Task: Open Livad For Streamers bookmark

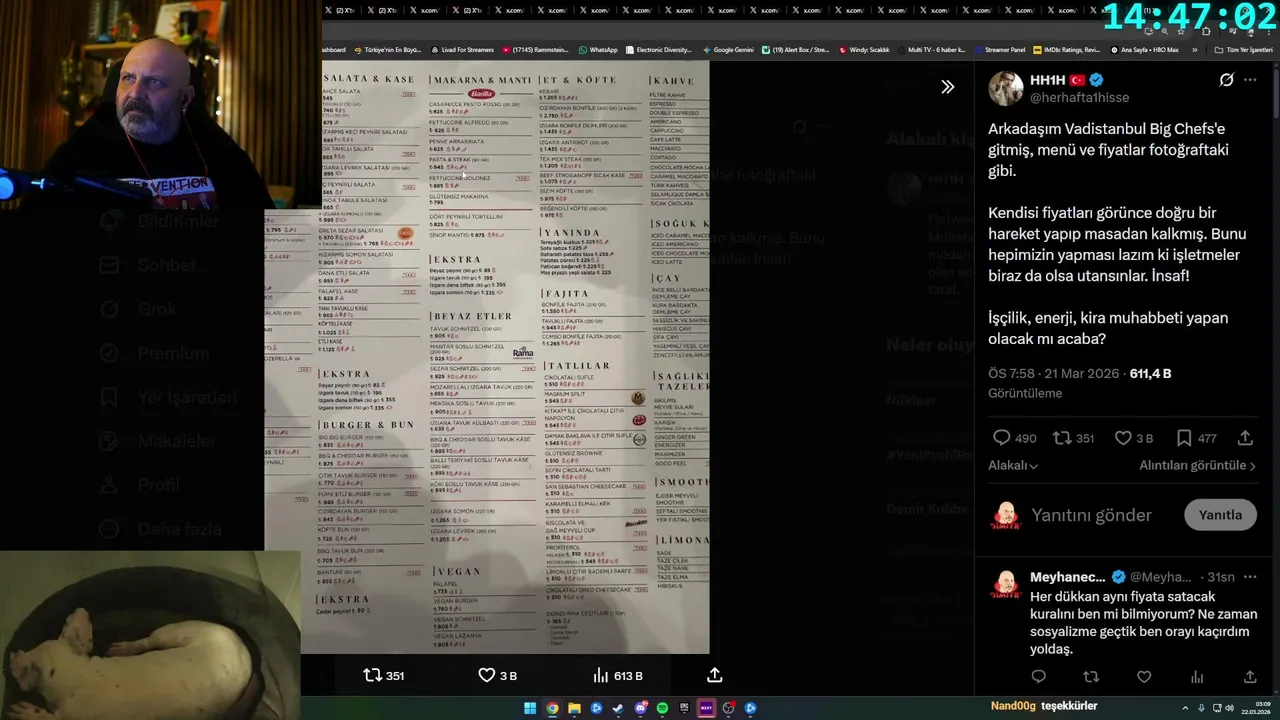Action: [x=462, y=49]
